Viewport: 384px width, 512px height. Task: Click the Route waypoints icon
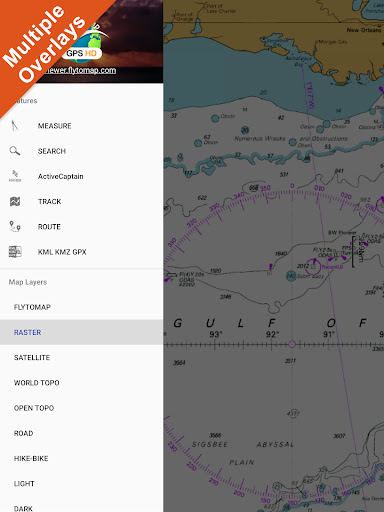pyautogui.click(x=15, y=227)
